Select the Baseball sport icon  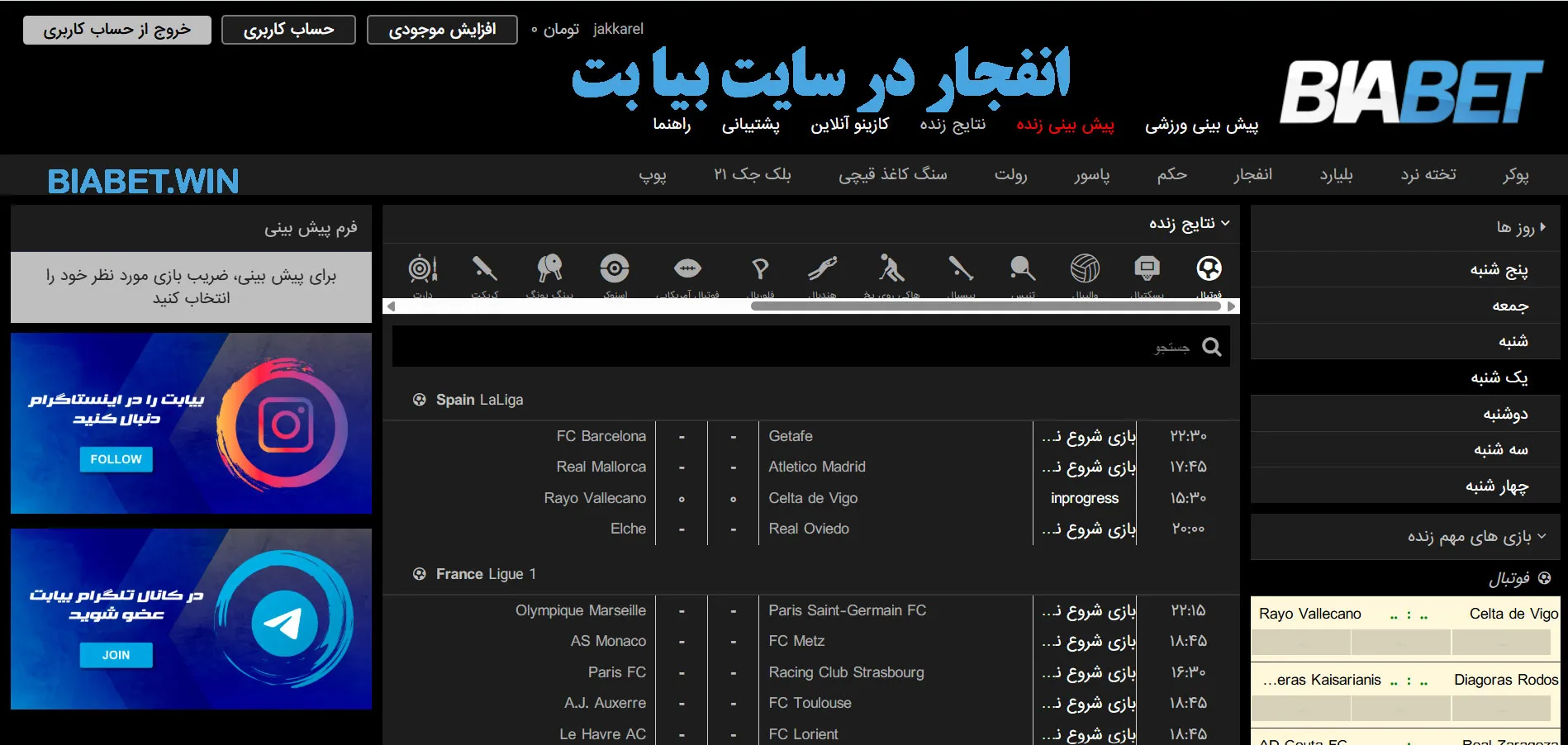pos(960,268)
